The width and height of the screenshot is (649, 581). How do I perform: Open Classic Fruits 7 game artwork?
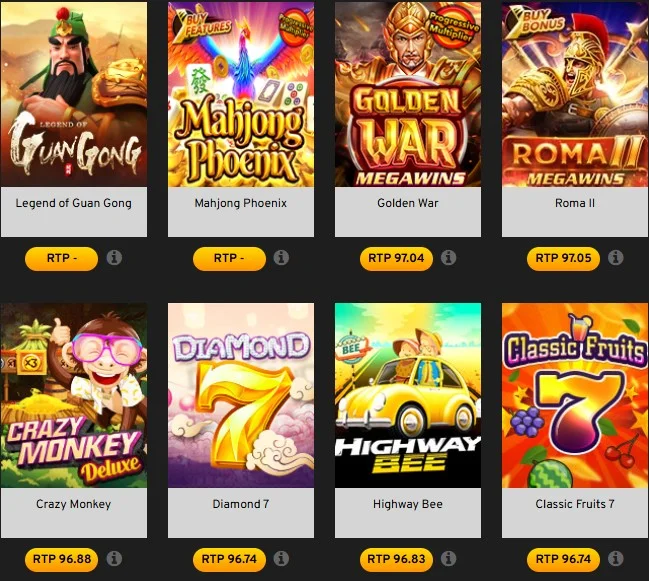[575, 395]
